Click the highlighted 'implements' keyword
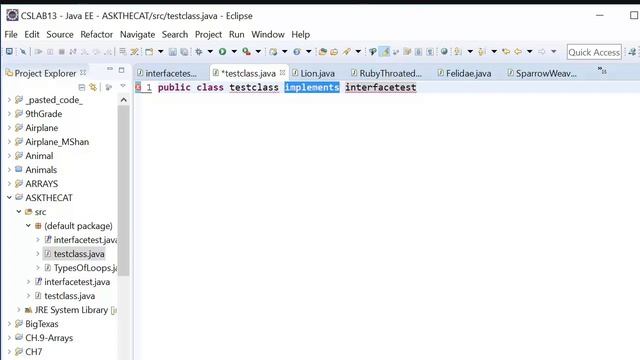This screenshot has width=640, height=360. tap(312, 87)
